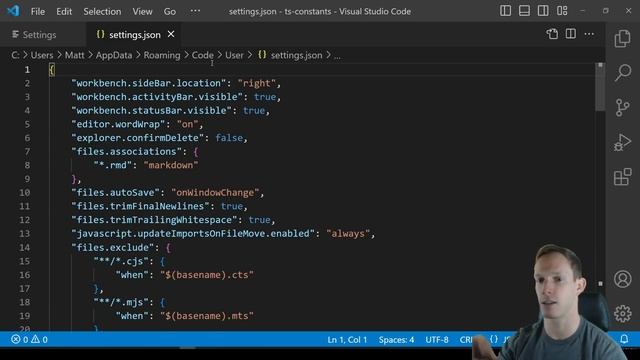Open the Search view icon
Viewport: 640px width, 360px height.
623,73
